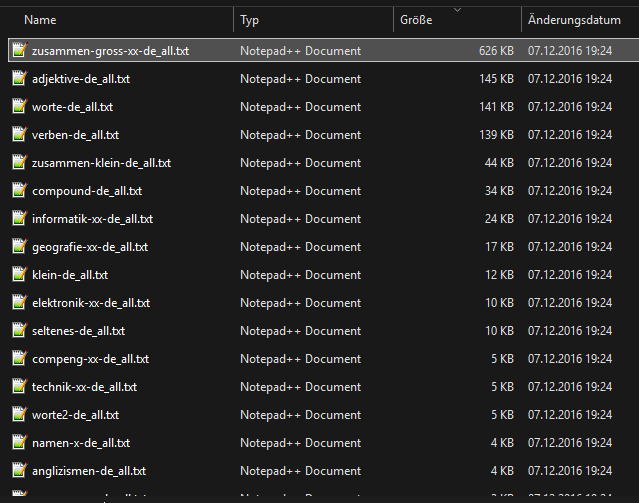Screen dimensions: 639x503
Task: Click icon of klein-de_all.txt
Action: pos(19,274)
